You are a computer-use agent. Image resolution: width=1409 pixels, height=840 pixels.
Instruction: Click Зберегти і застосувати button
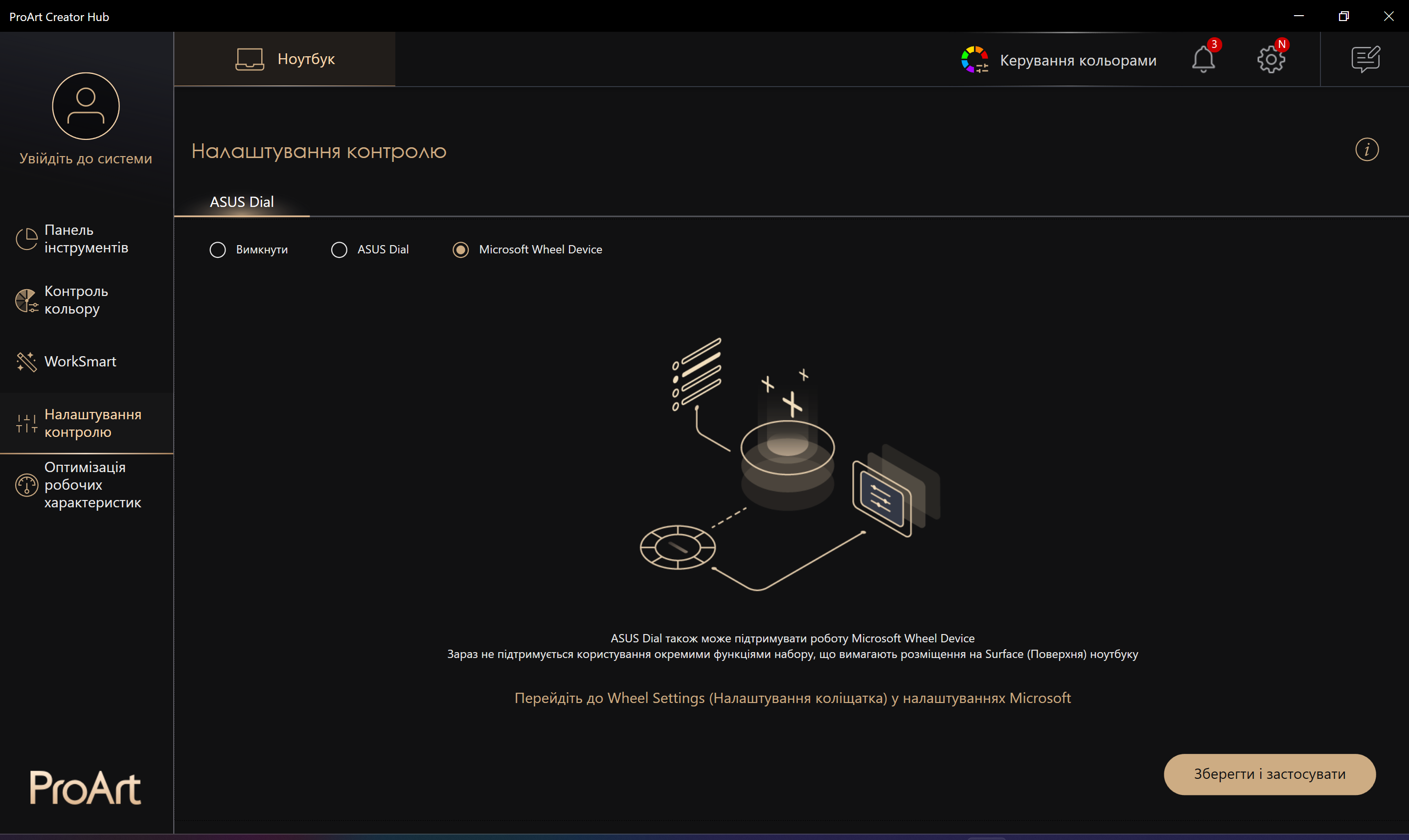point(1269,774)
